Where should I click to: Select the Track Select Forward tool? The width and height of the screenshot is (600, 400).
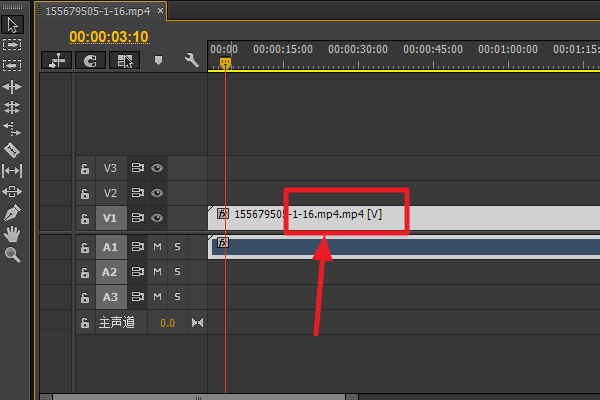(12, 44)
